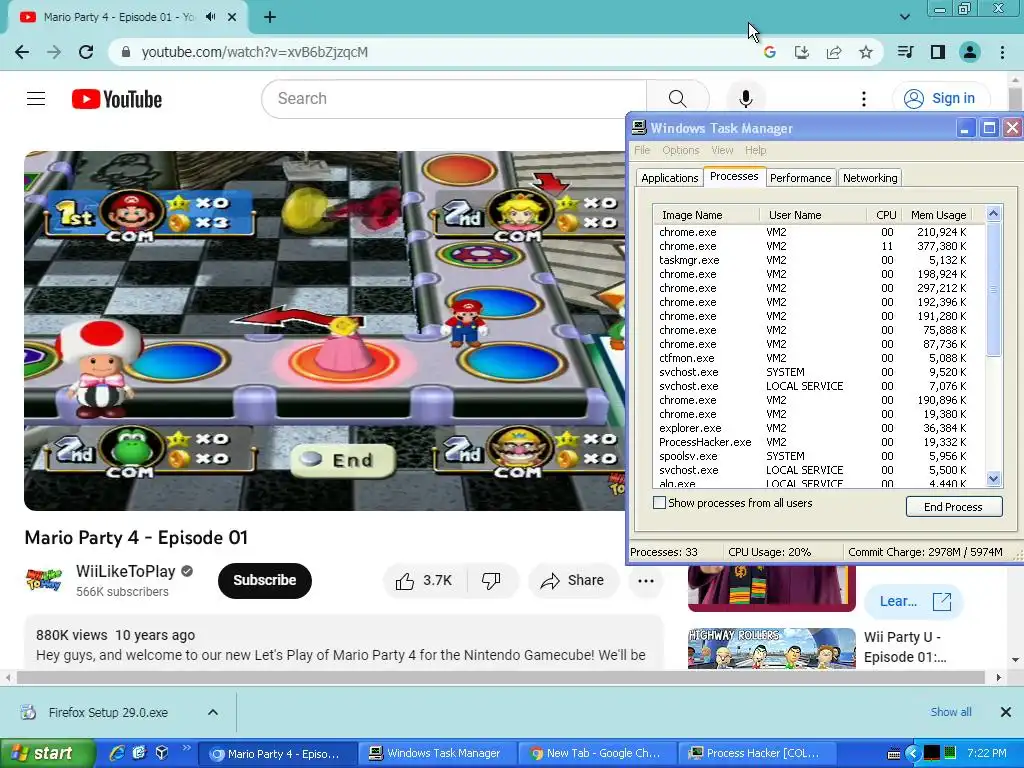This screenshot has width=1024, height=768.
Task: Close the downloads bar
Action: (1006, 712)
